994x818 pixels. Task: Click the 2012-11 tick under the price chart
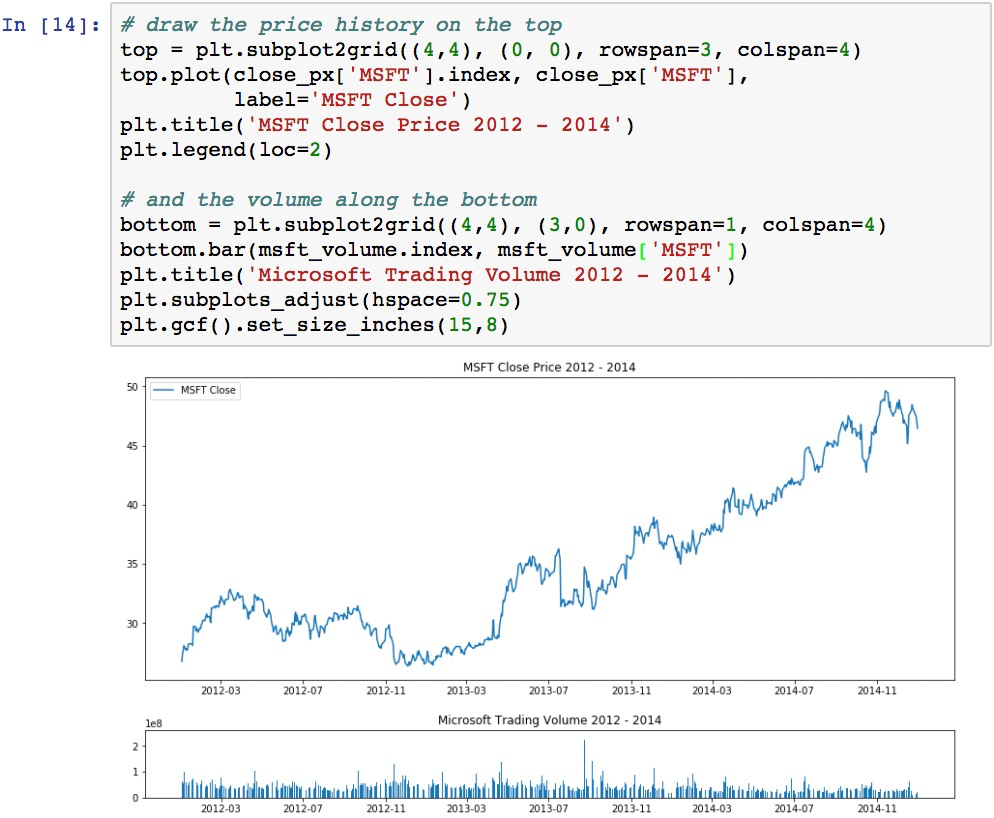tap(385, 691)
